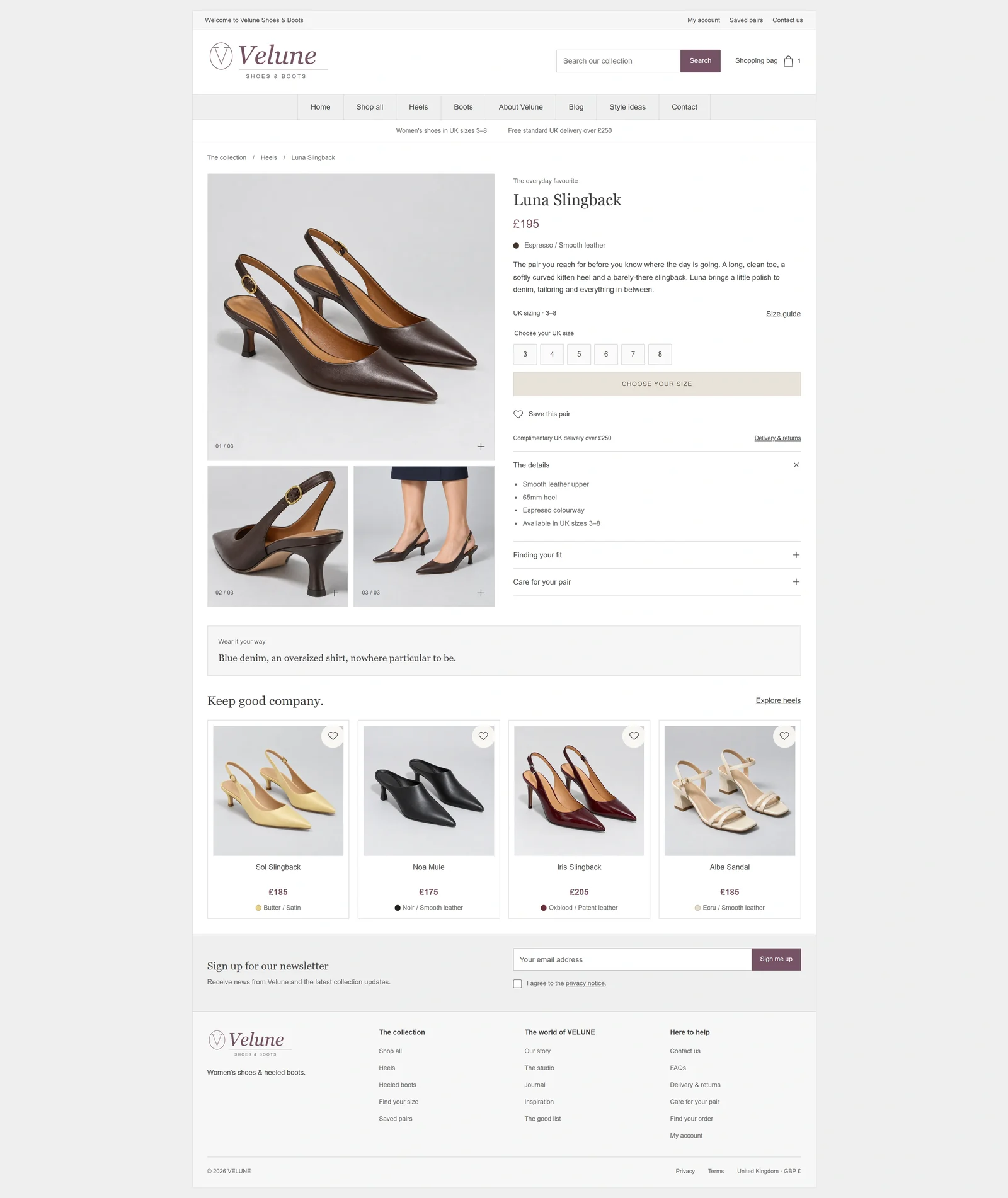
Task: Open the privacy notice link
Action: tap(585, 984)
